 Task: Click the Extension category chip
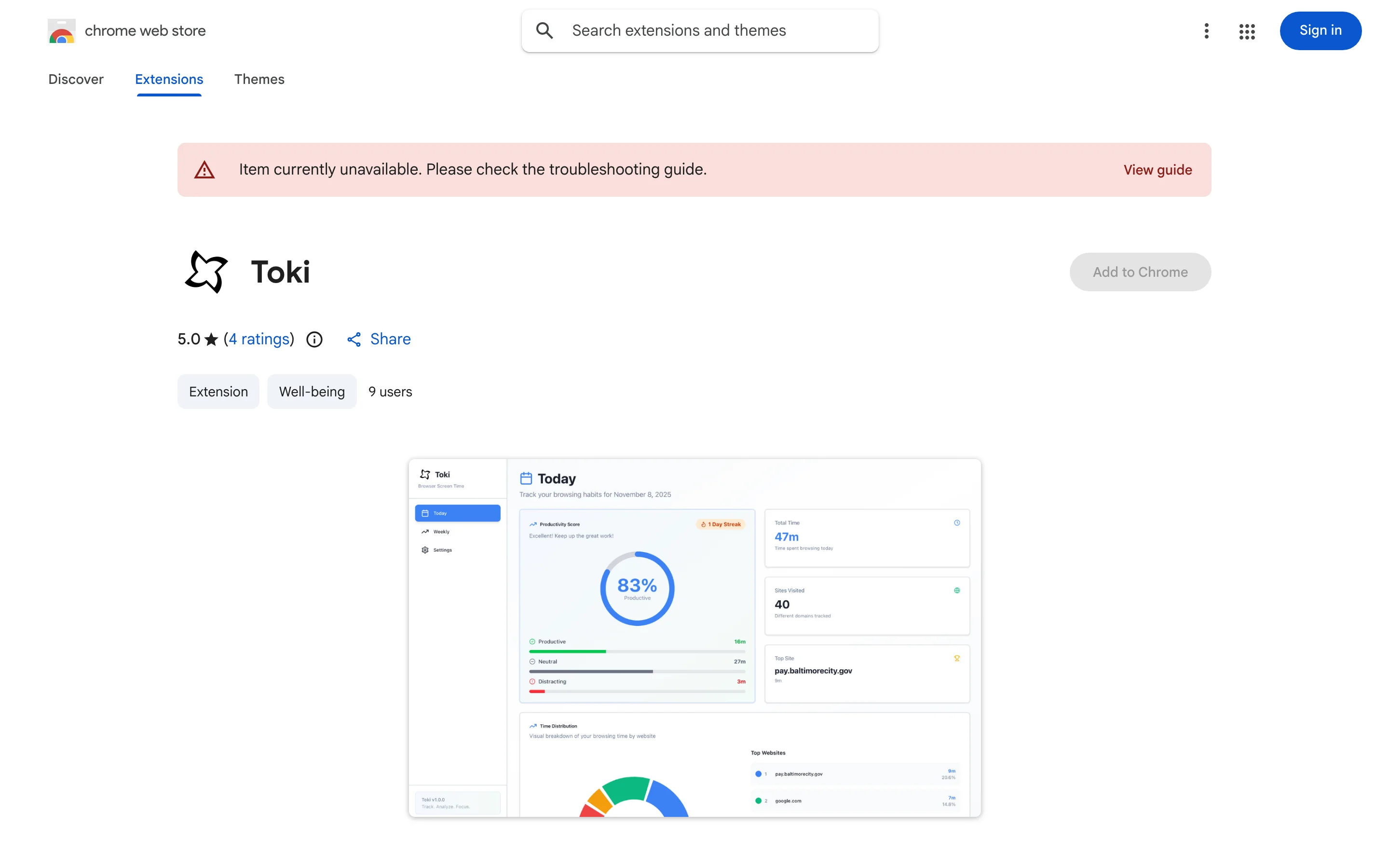218,392
